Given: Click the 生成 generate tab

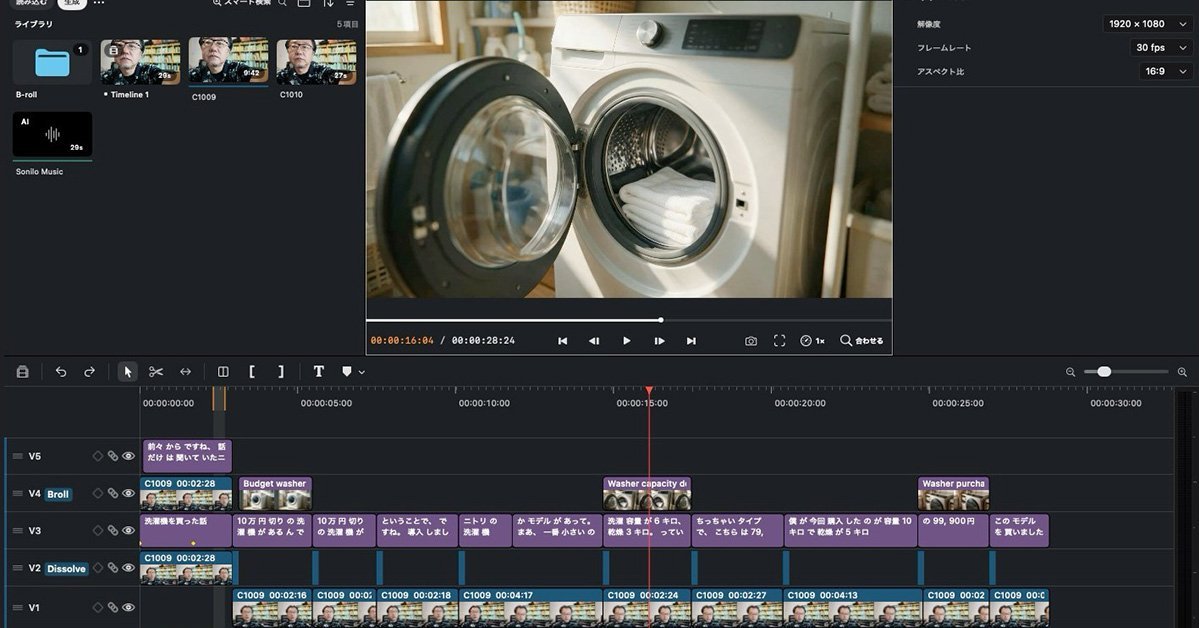Looking at the screenshot, I should (72, 3).
